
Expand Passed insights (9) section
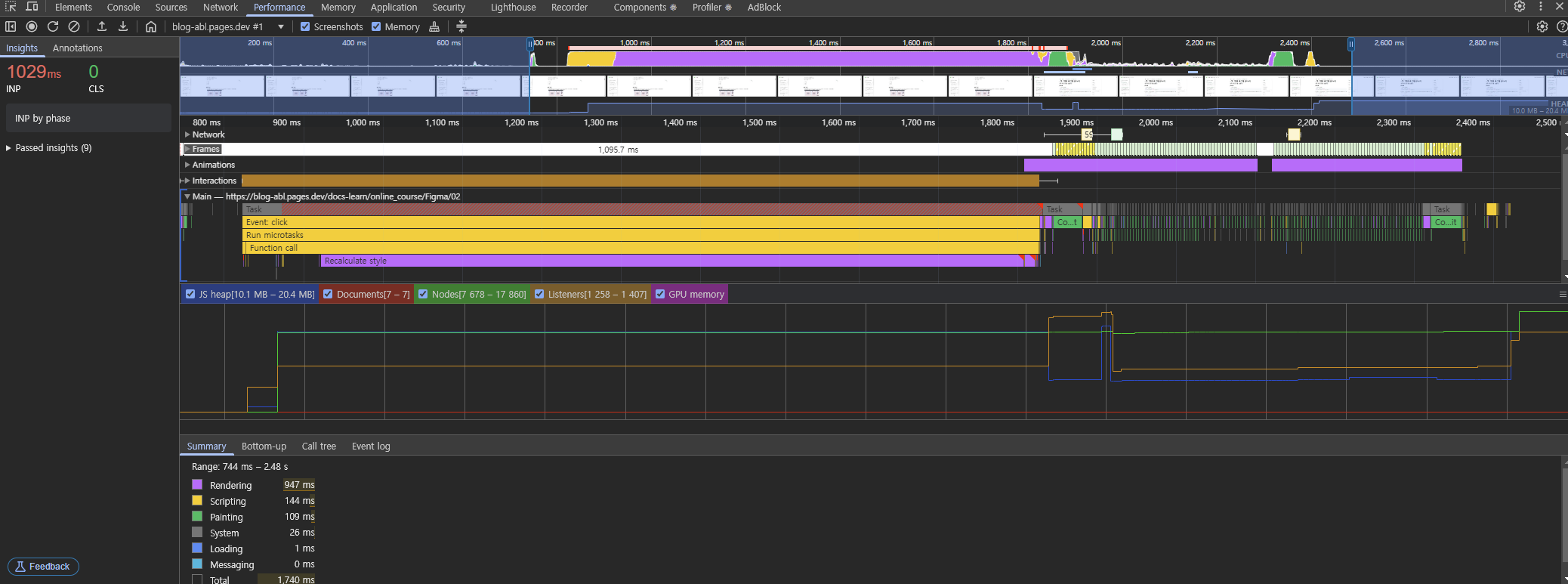pos(49,148)
